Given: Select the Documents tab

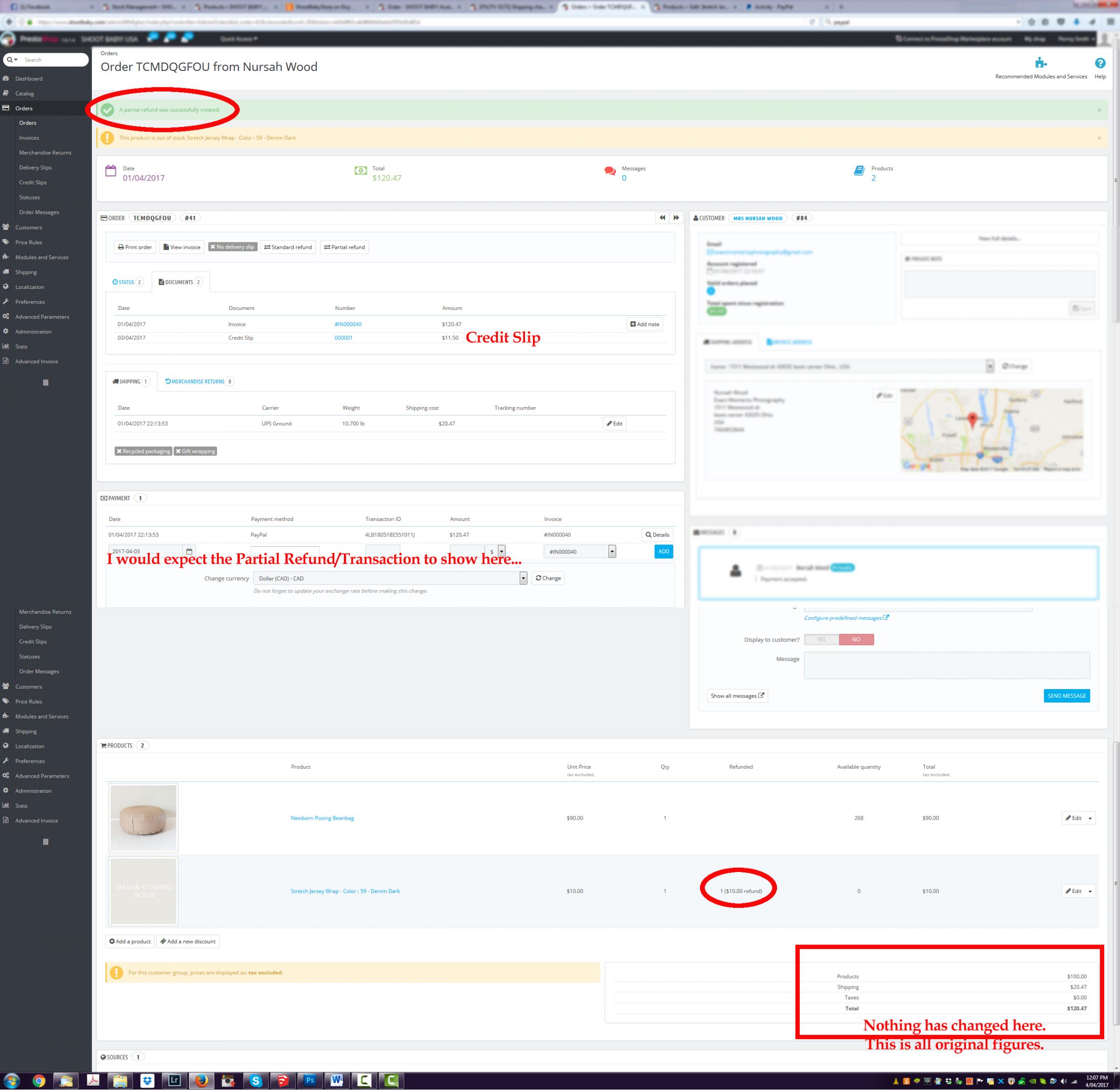Looking at the screenshot, I should (x=180, y=282).
